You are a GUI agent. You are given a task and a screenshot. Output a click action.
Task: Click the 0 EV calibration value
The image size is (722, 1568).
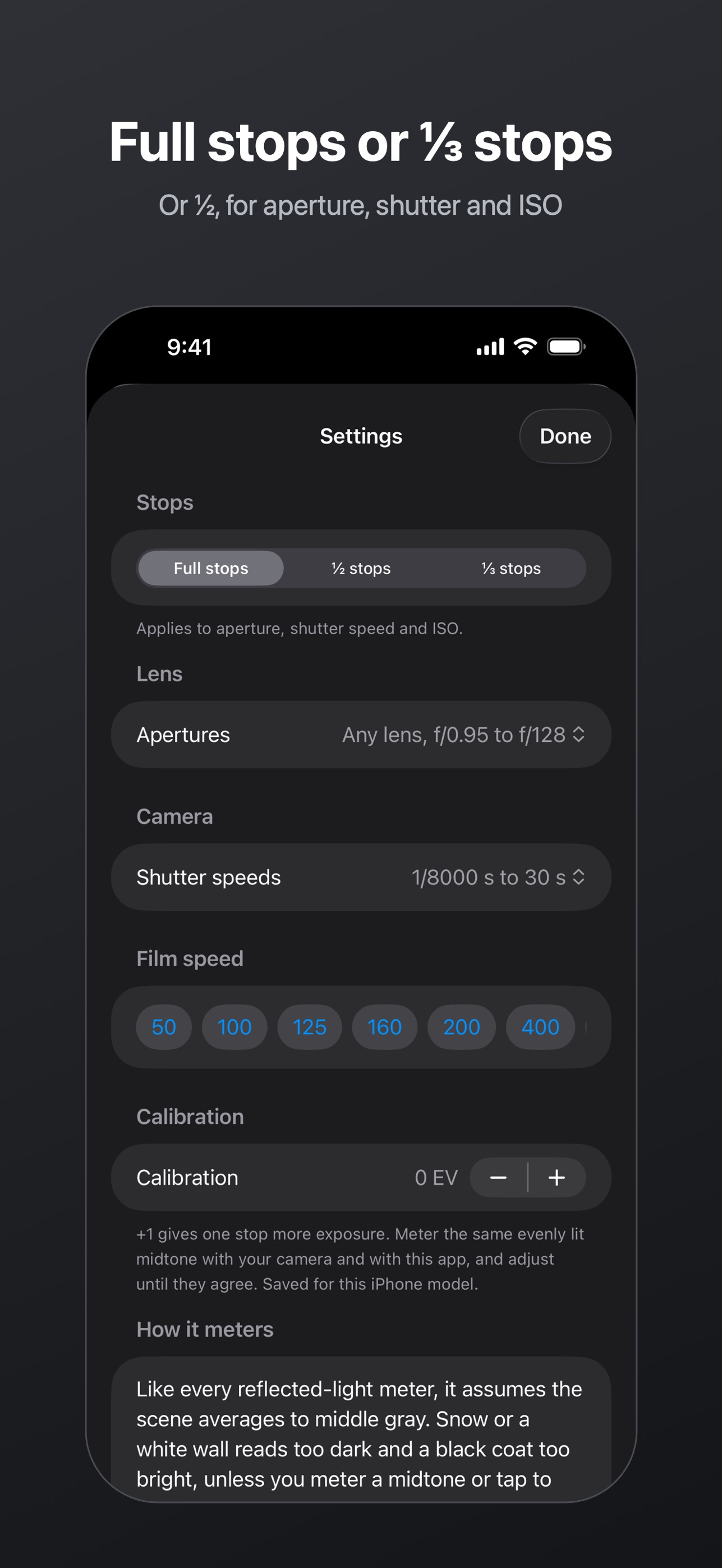pos(436,1177)
